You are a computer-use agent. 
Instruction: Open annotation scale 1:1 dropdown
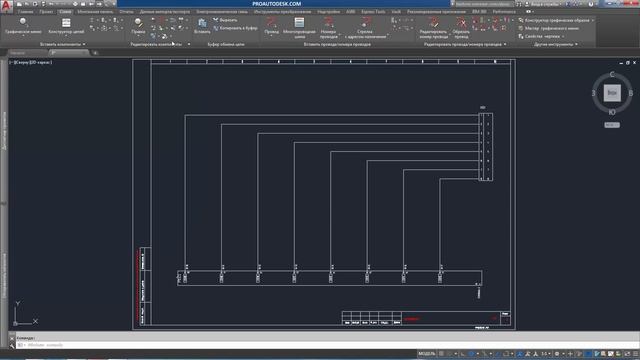tap(546, 353)
